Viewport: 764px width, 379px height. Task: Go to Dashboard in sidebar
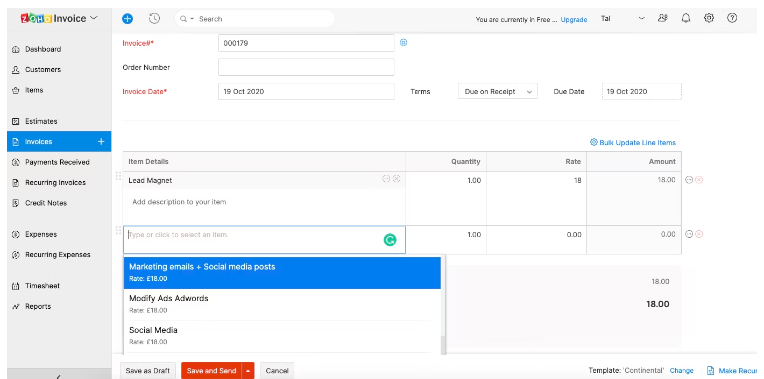(x=43, y=49)
